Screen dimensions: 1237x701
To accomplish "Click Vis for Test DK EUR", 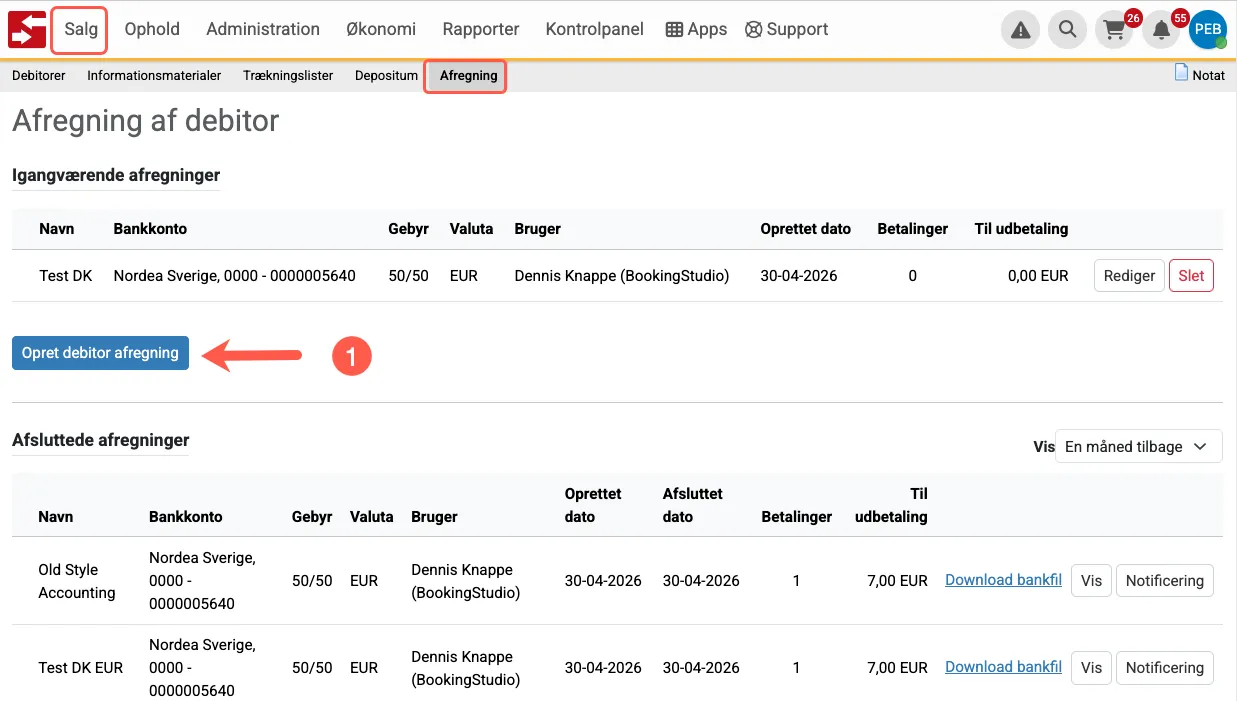I will click(1091, 668).
